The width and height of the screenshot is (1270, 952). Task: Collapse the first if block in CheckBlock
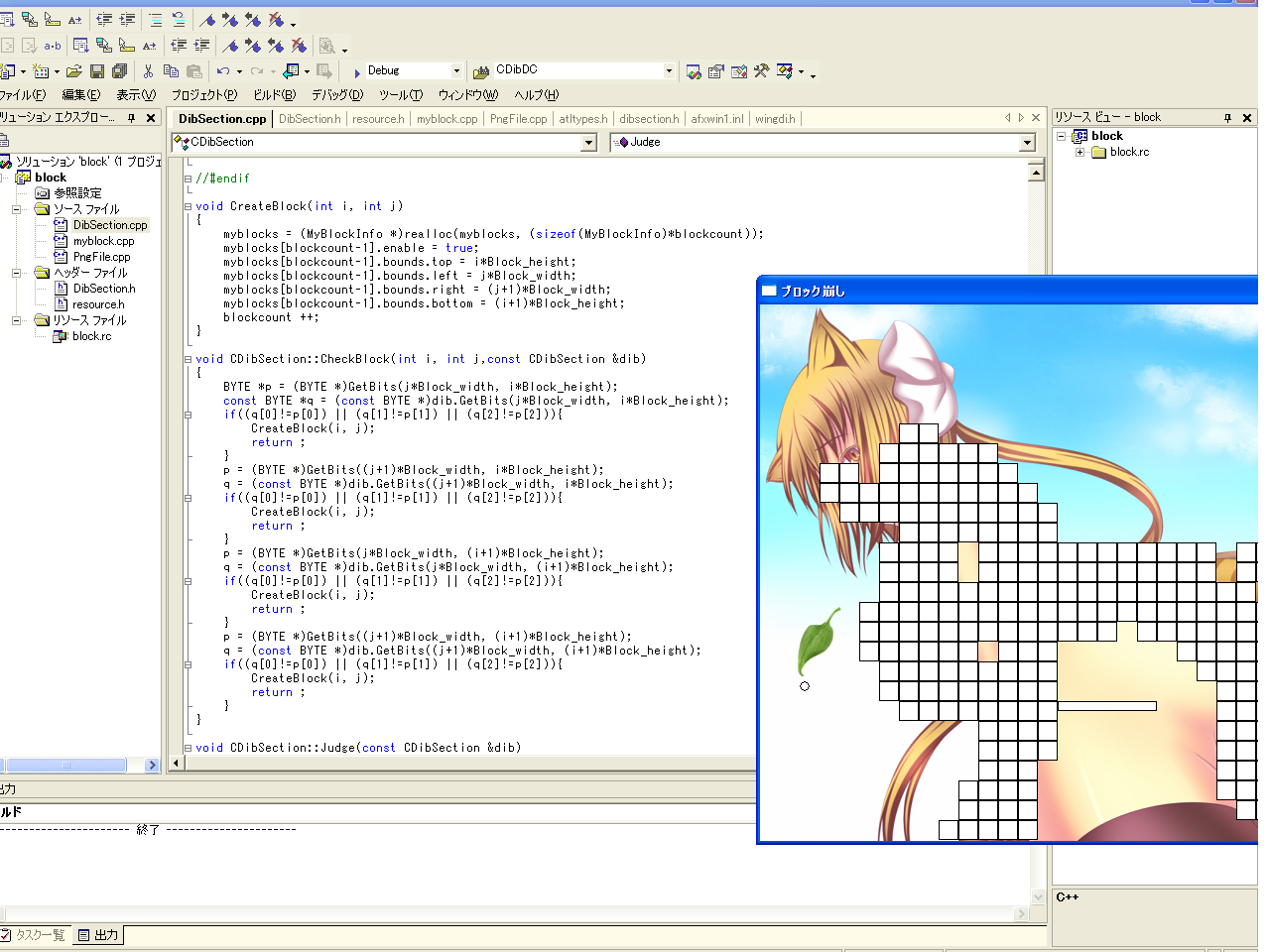coord(188,415)
